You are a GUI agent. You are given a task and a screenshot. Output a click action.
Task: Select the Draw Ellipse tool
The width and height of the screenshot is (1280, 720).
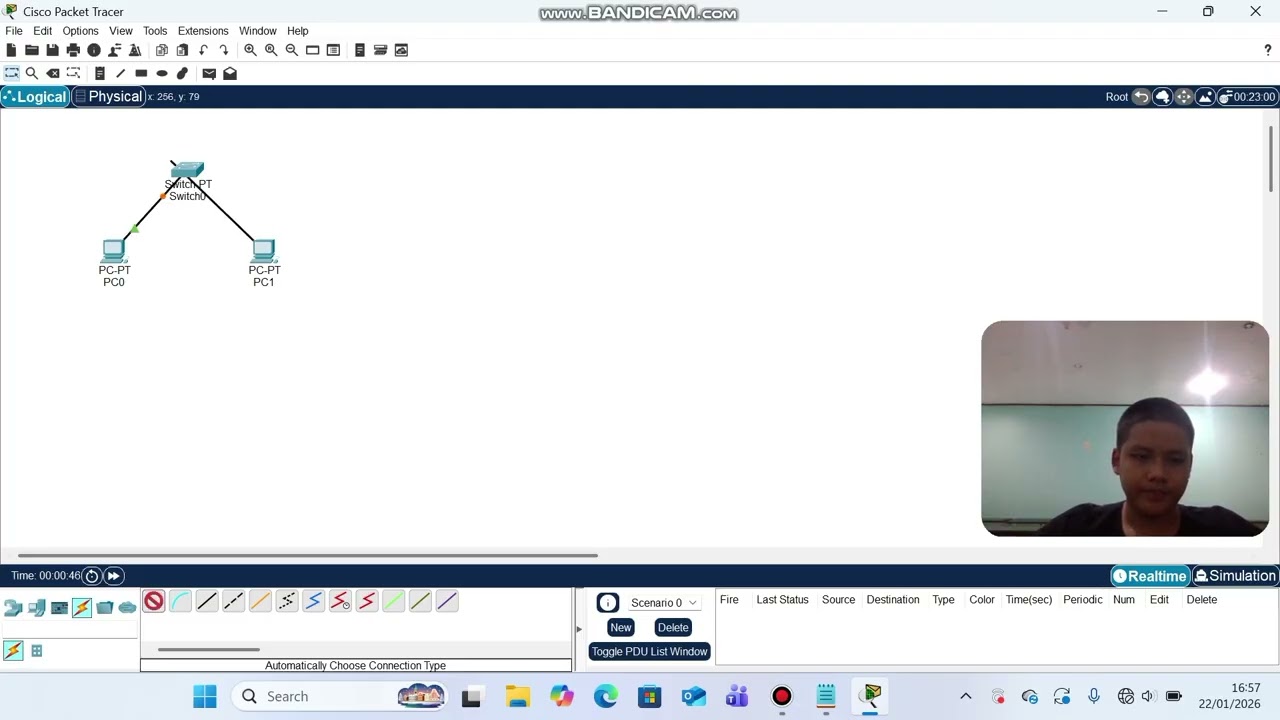(162, 73)
